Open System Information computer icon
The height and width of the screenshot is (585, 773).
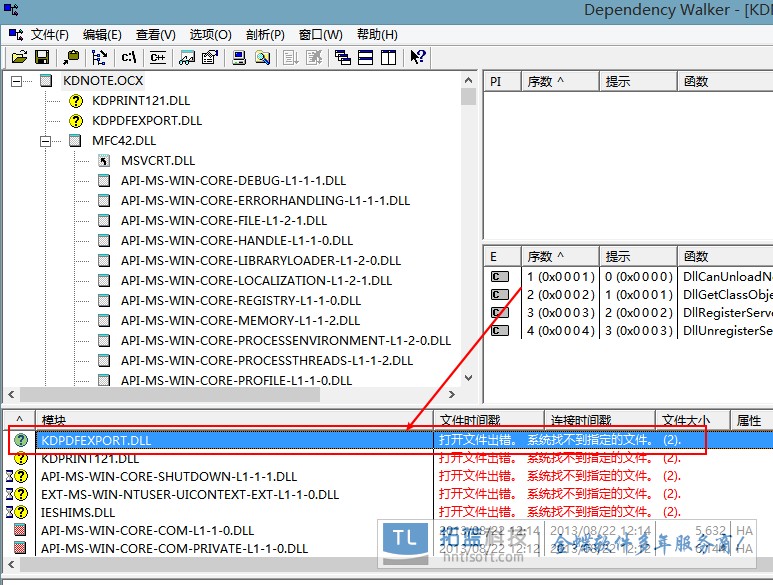click(239, 57)
